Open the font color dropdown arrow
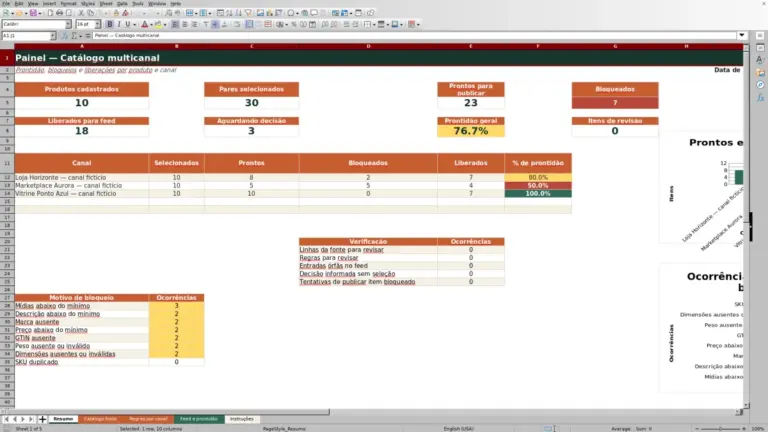 151,24
